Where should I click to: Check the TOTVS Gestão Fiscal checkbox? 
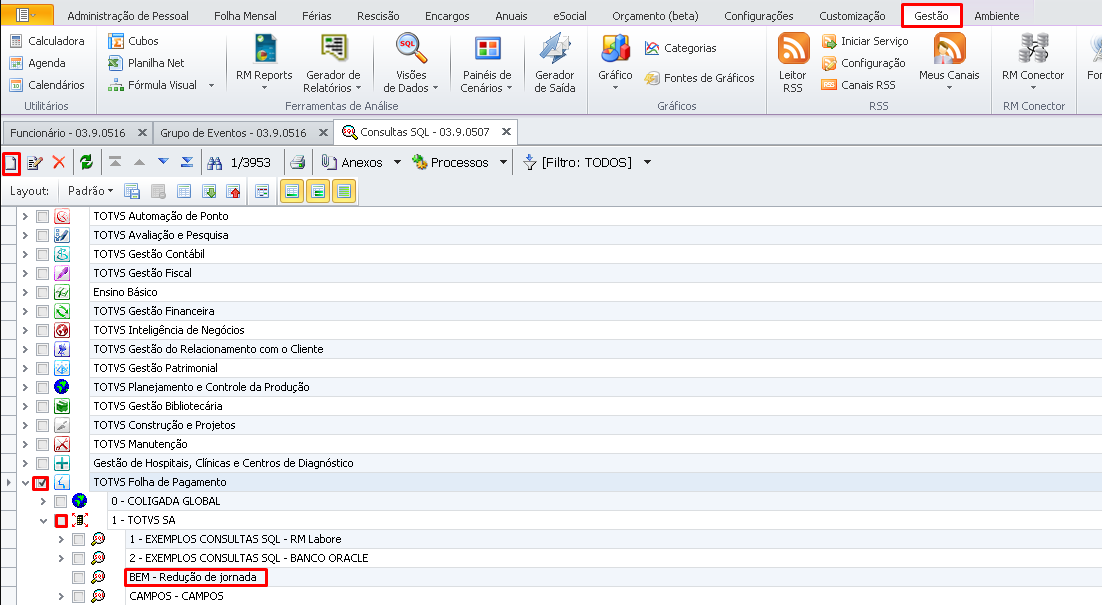pyautogui.click(x=43, y=273)
